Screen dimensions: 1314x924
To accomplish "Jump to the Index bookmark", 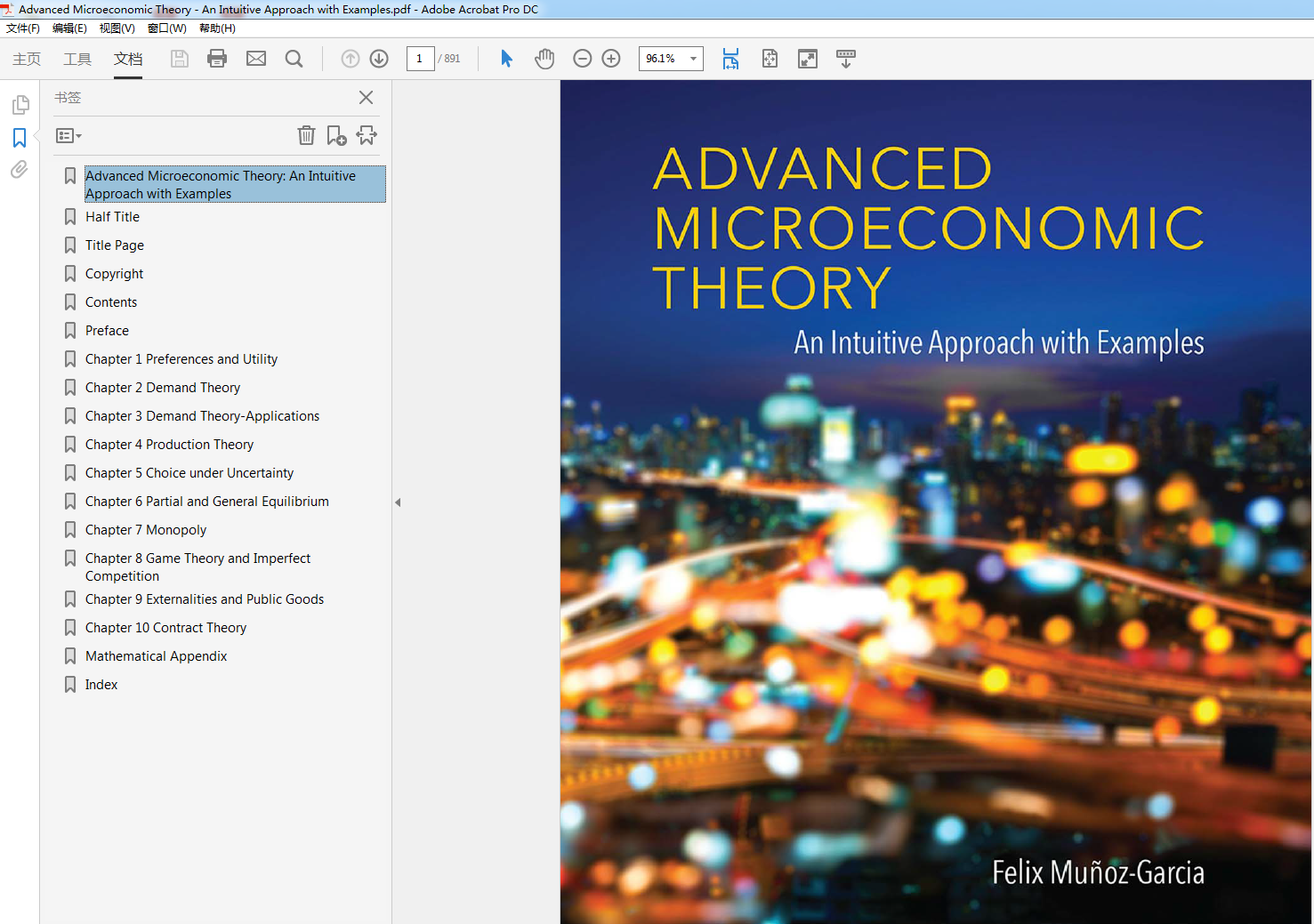I will [x=101, y=685].
